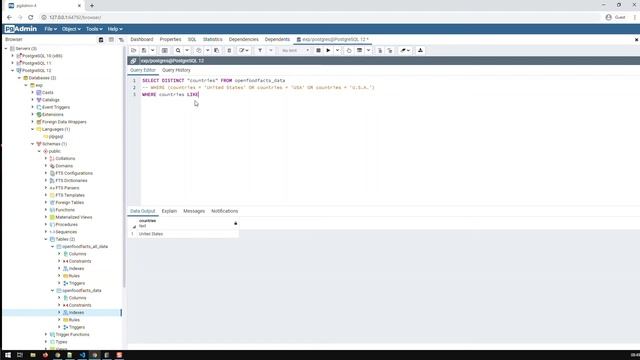Collapse the Databases (2) node
Image resolution: width=640 pixels, height=360 pixels.
click(19, 78)
